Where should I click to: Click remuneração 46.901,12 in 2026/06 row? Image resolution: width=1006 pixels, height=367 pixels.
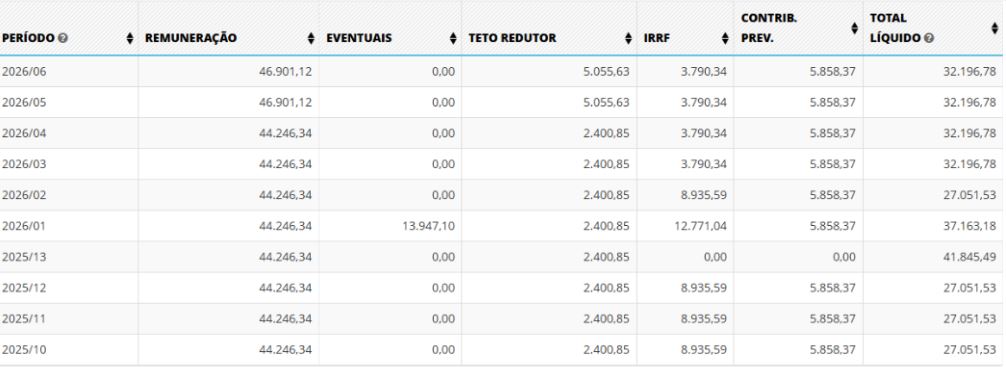[x=286, y=72]
